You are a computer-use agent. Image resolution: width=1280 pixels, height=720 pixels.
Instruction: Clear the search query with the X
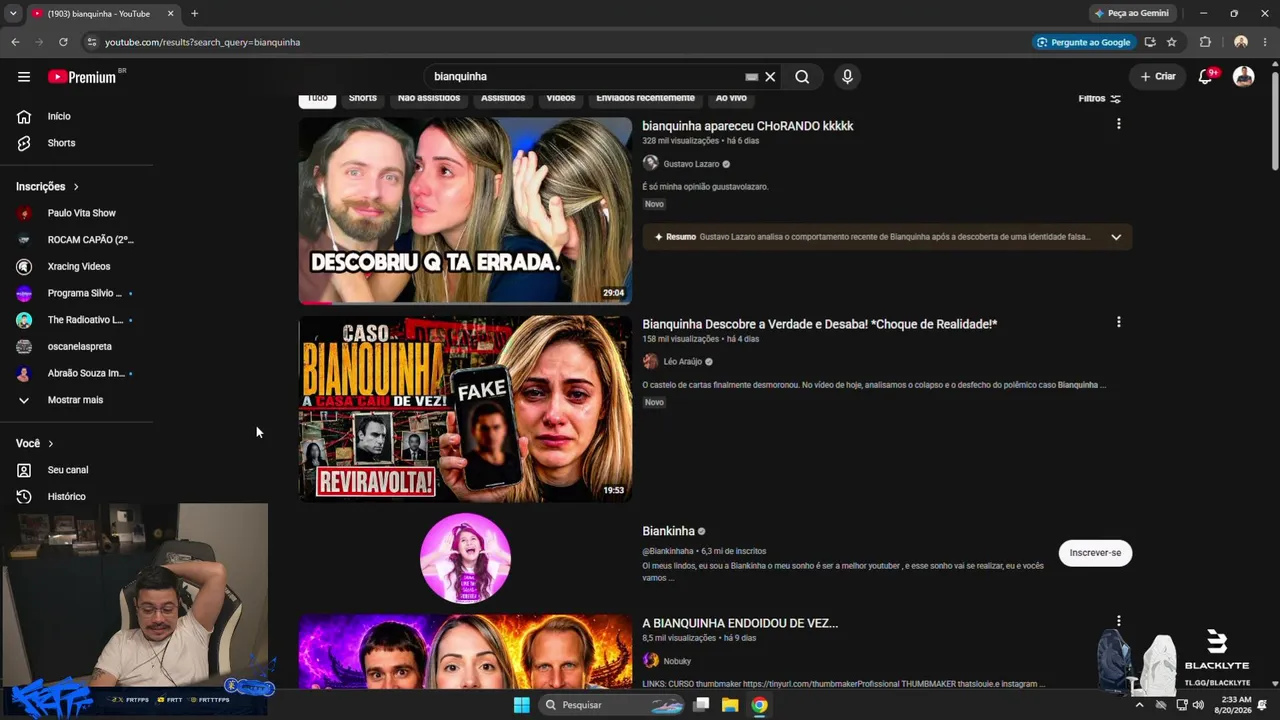[770, 77]
